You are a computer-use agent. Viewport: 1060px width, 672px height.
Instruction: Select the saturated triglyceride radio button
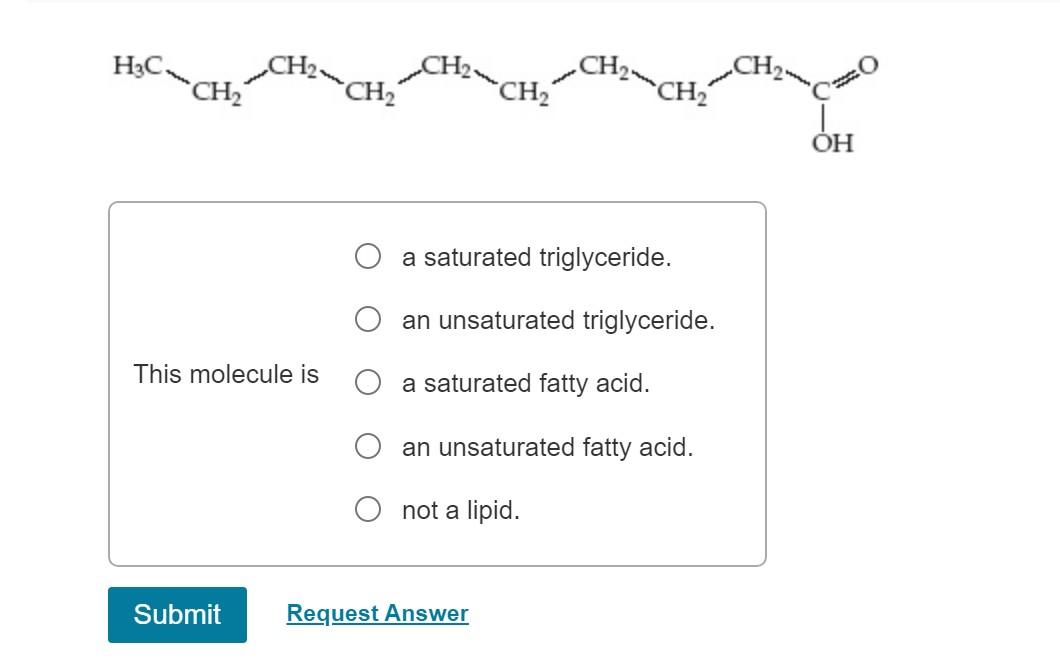click(x=367, y=255)
